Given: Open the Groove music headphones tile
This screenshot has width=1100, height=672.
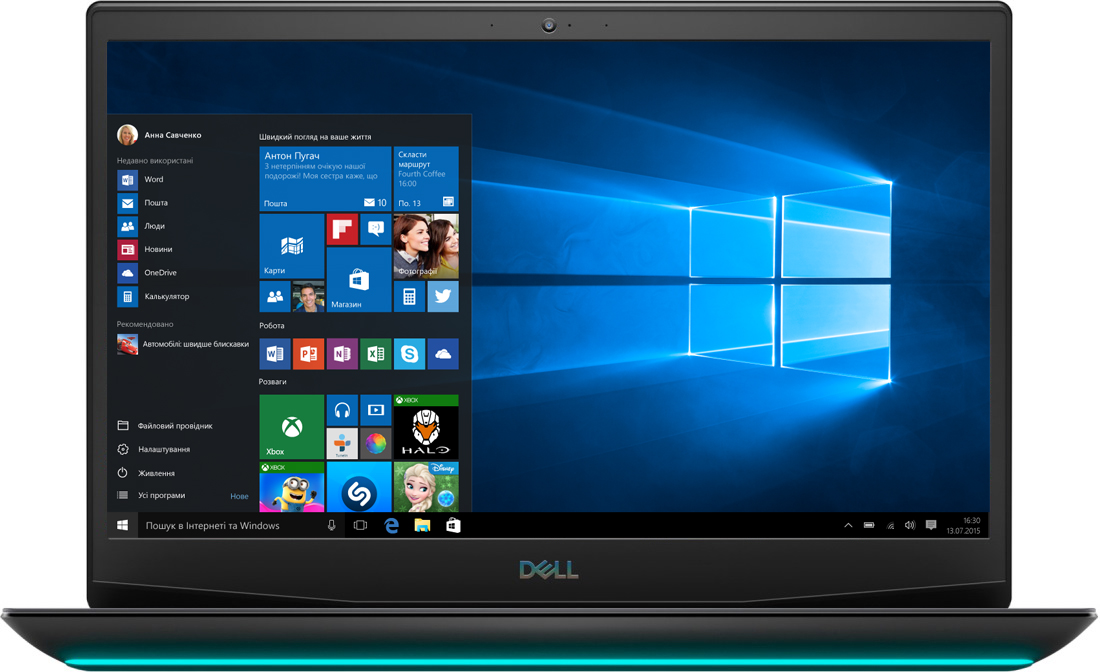Looking at the screenshot, I should pyautogui.click(x=342, y=410).
